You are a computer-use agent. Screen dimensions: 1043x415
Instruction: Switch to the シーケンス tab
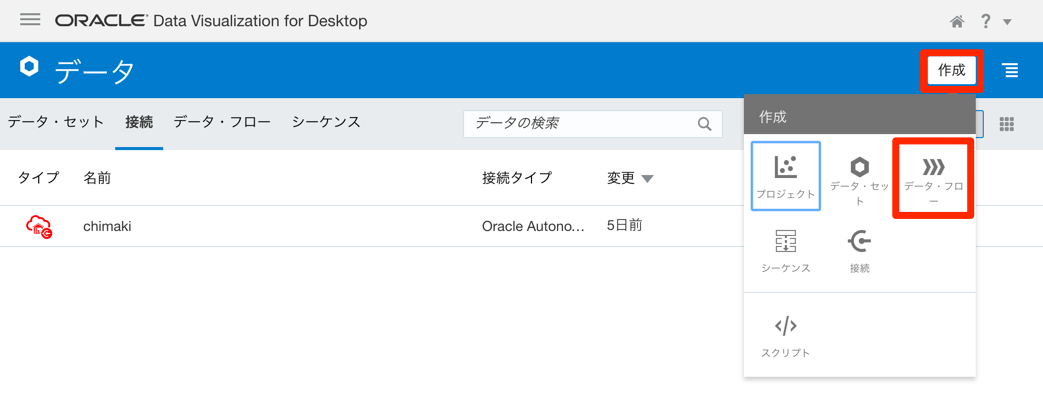(x=326, y=122)
